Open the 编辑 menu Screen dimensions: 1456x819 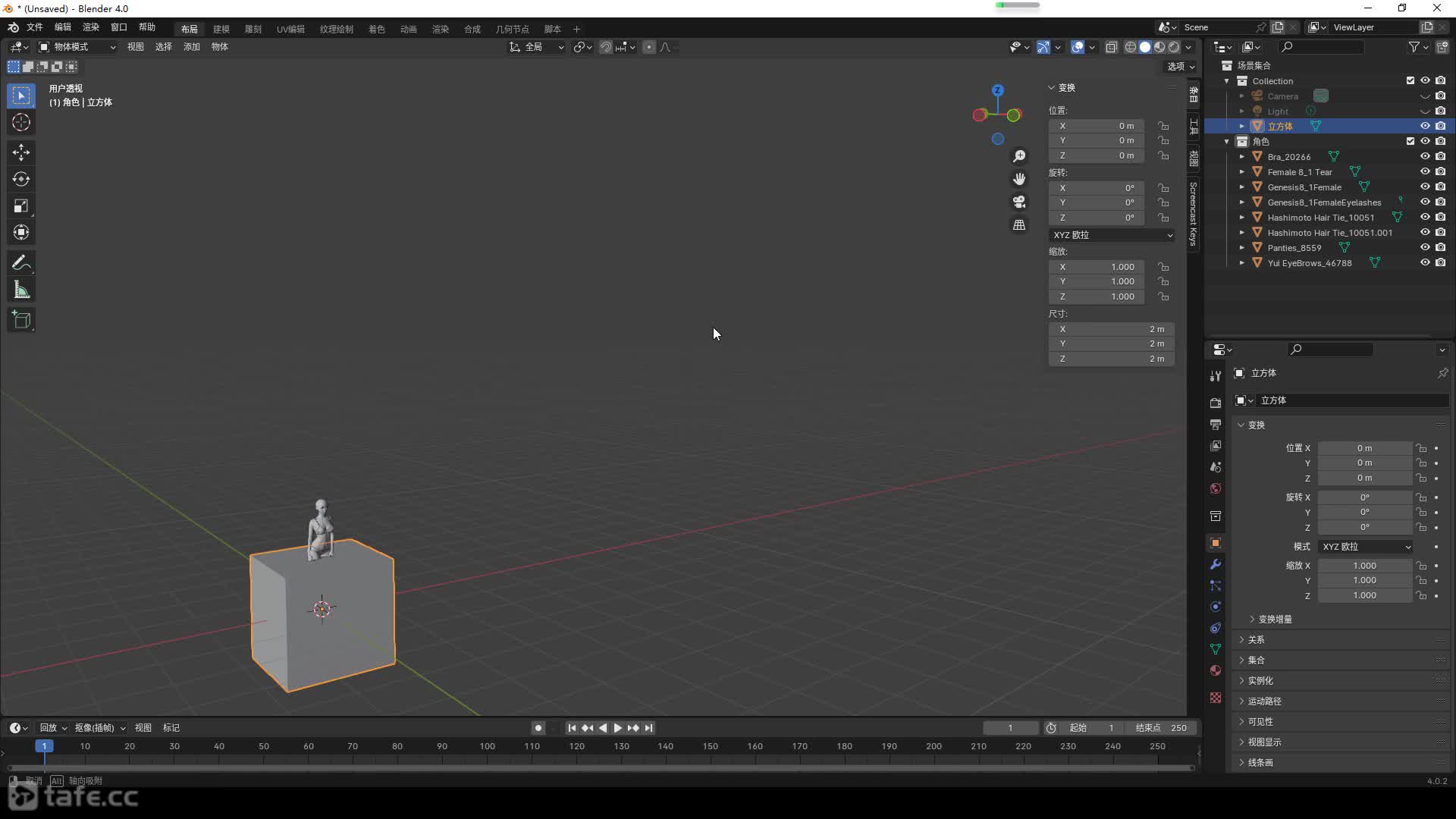click(63, 27)
